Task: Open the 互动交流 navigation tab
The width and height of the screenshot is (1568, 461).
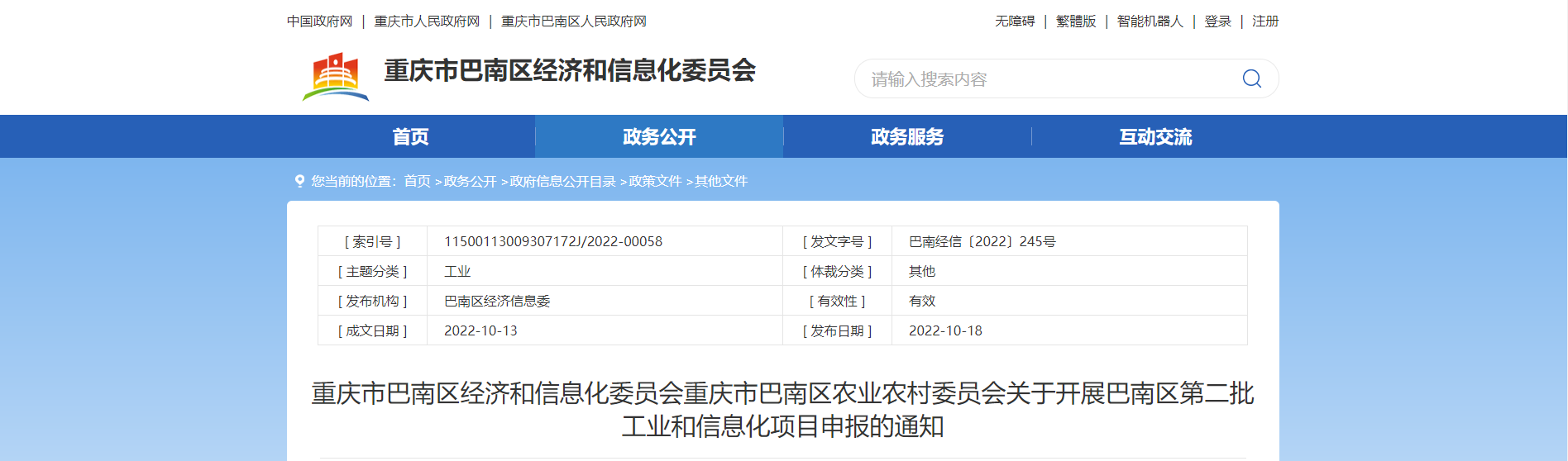Action: click(x=1155, y=136)
